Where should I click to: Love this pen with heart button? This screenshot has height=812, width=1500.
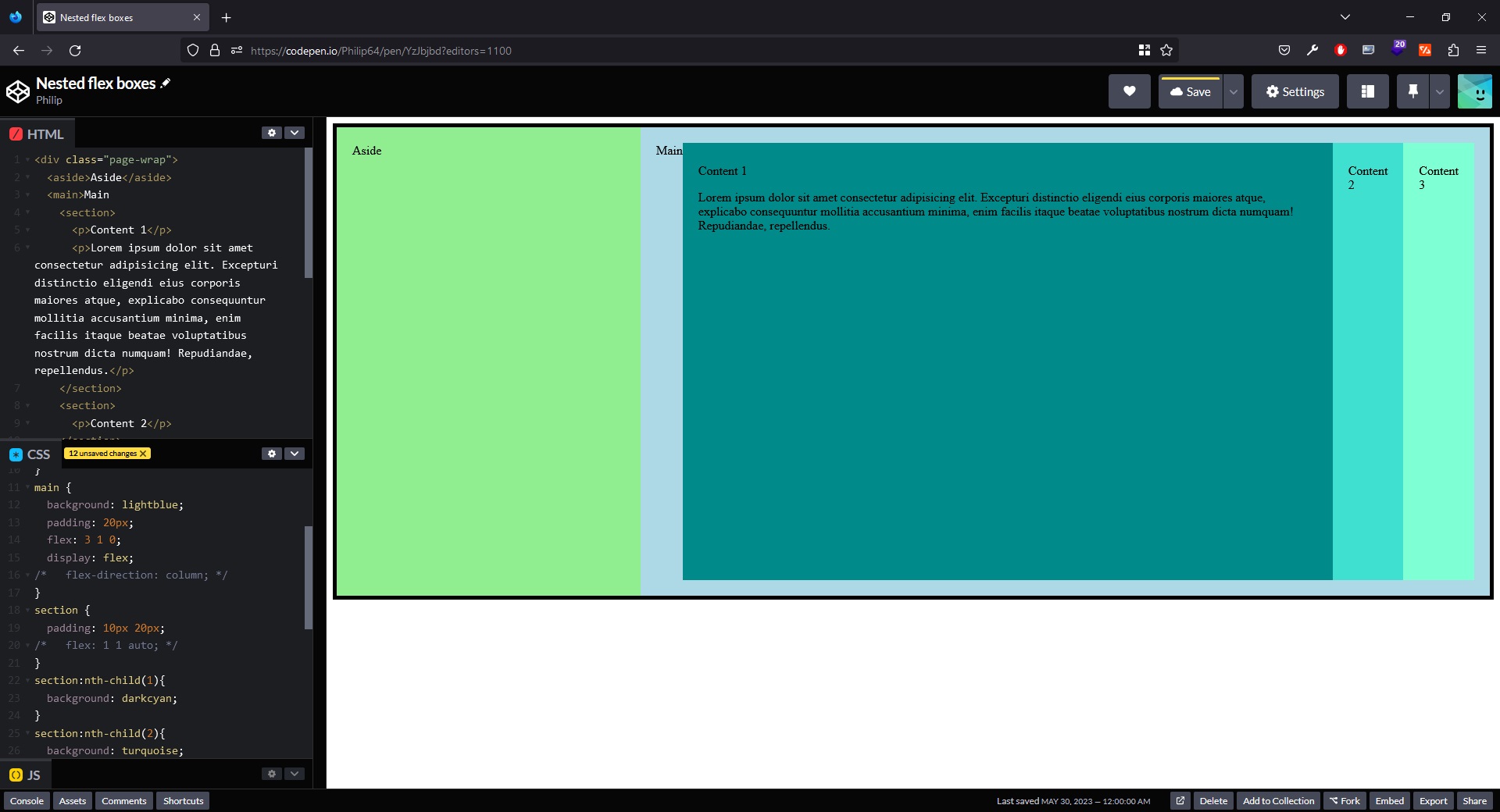click(1129, 91)
